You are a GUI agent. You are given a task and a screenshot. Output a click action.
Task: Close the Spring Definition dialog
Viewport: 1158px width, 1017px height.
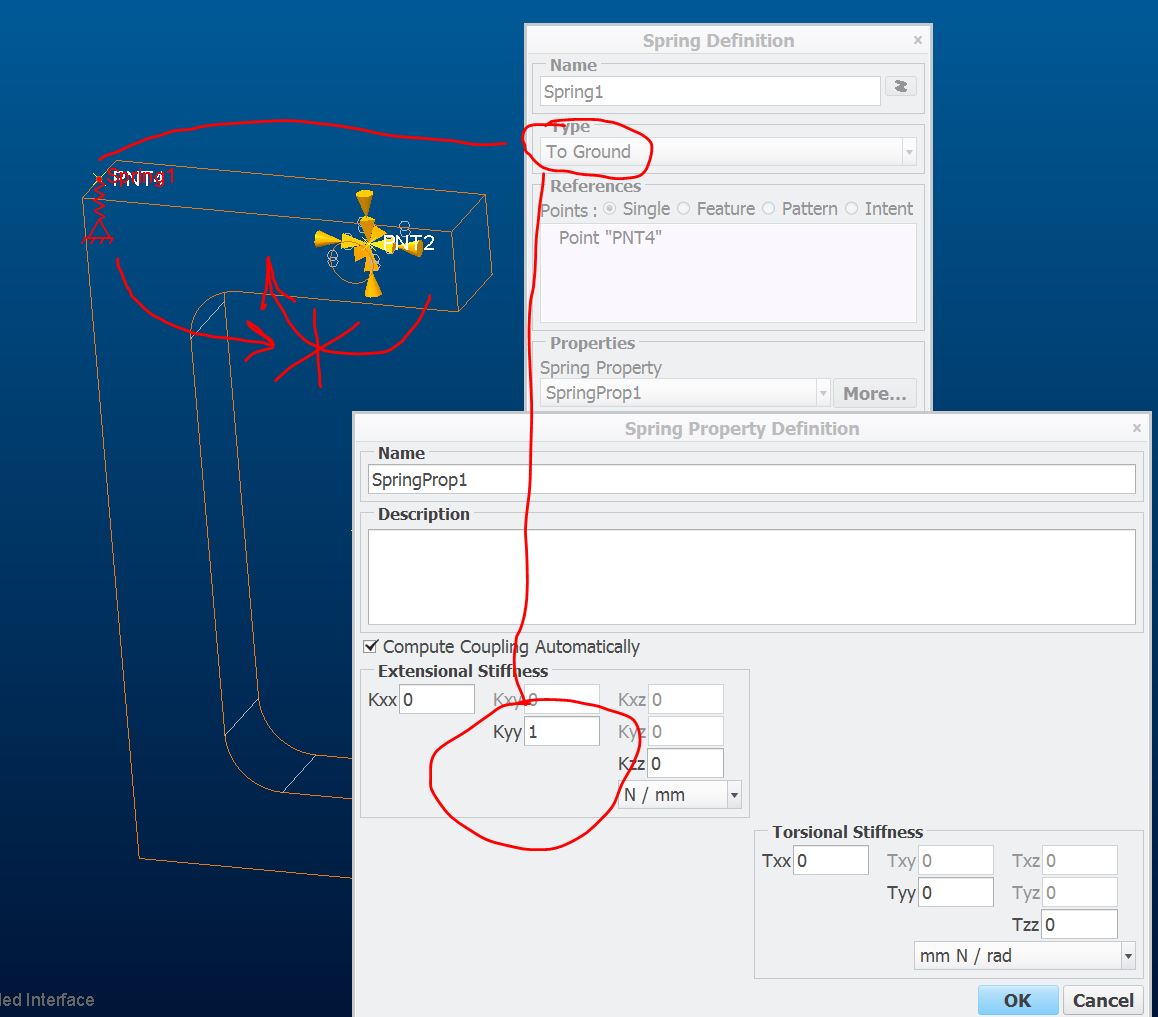coord(917,40)
